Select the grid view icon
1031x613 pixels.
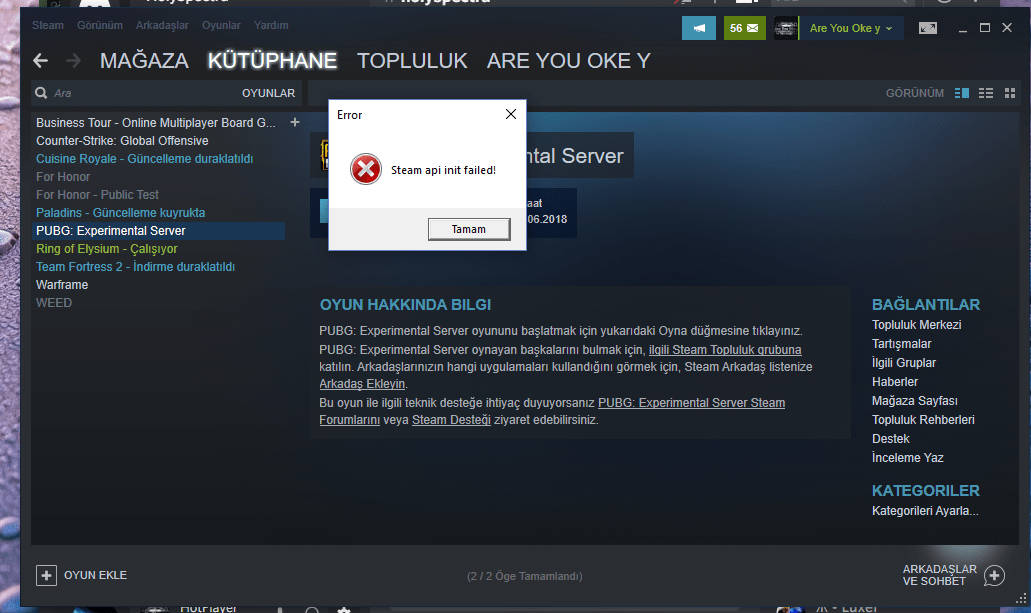click(x=1010, y=93)
